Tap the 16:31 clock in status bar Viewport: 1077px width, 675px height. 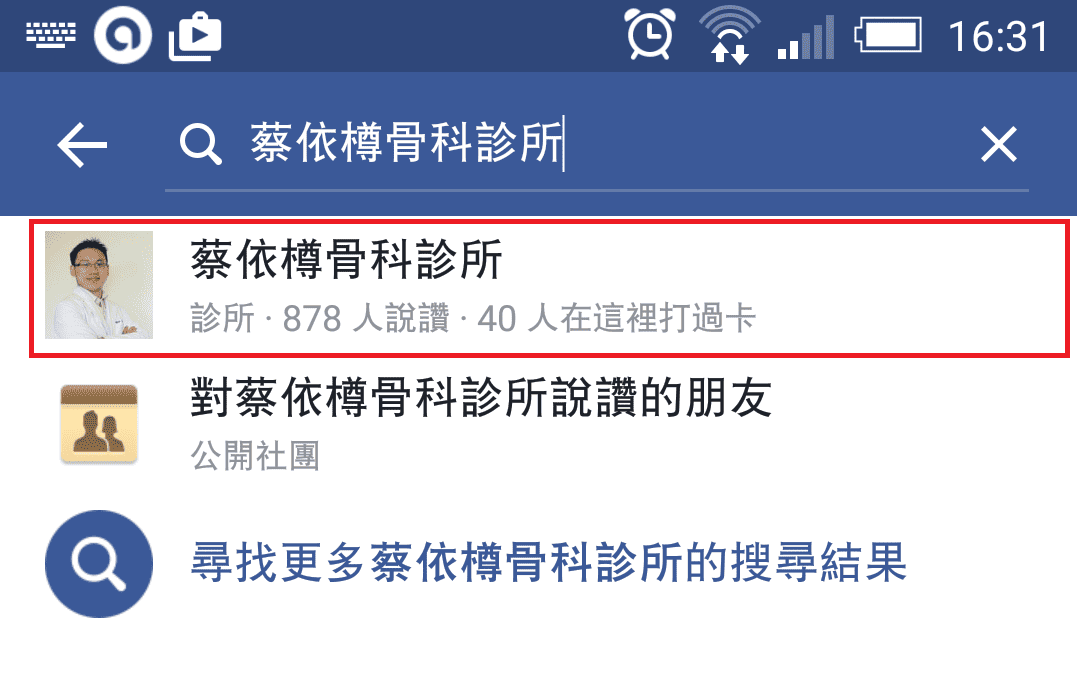point(999,36)
